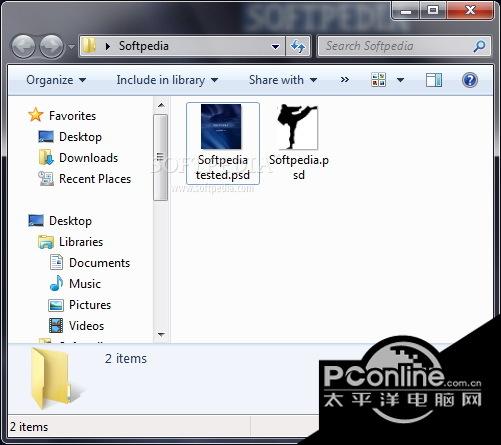Screen dimensions: 501x445
Task: Toggle the preview pane button
Action: coord(434,80)
